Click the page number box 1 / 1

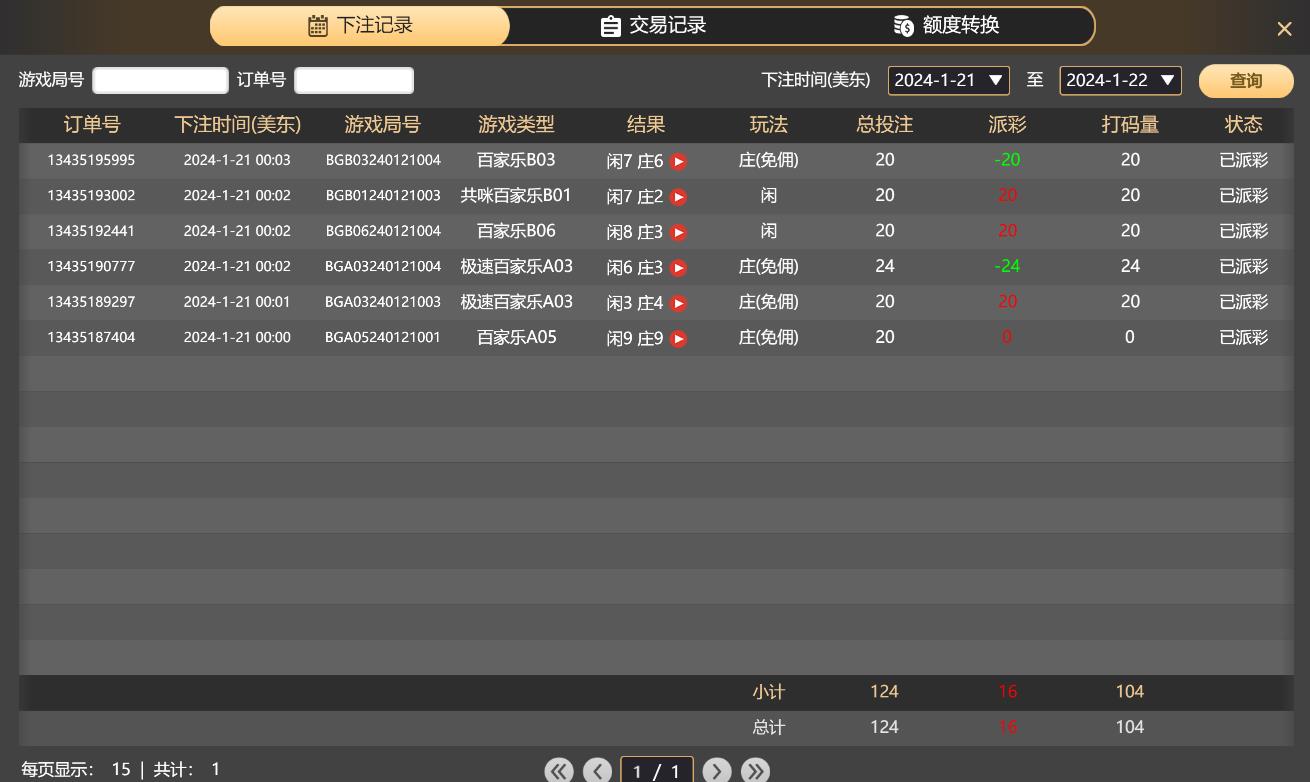tap(657, 770)
